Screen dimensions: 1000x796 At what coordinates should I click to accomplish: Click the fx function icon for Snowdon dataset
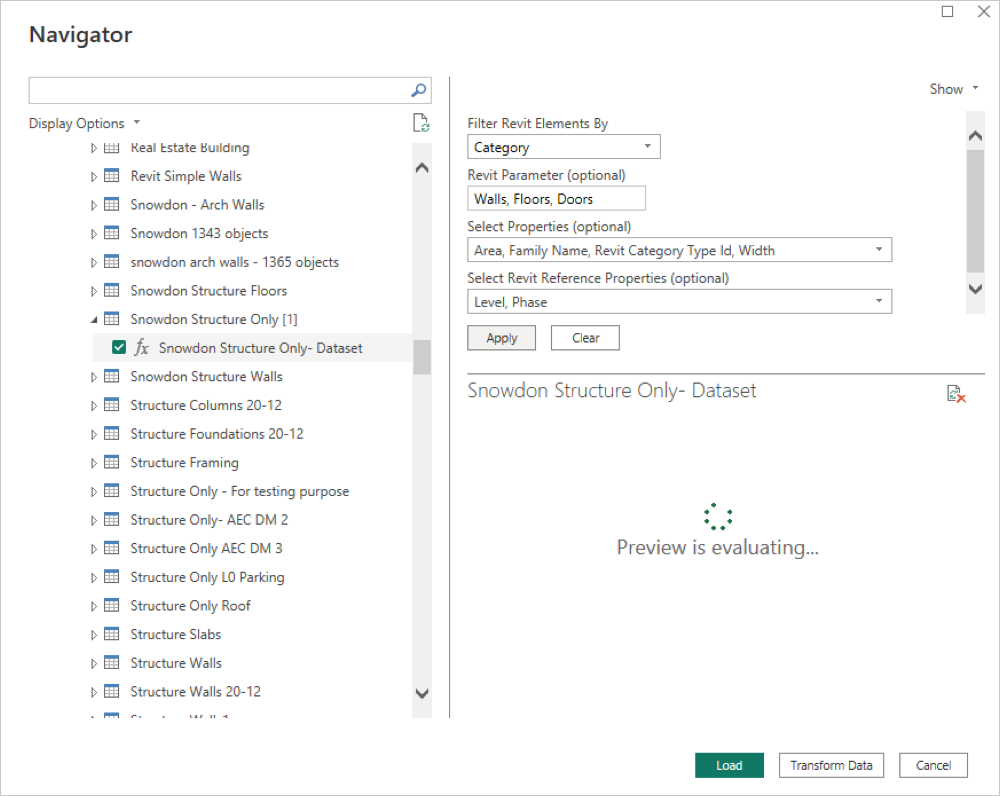coord(142,348)
